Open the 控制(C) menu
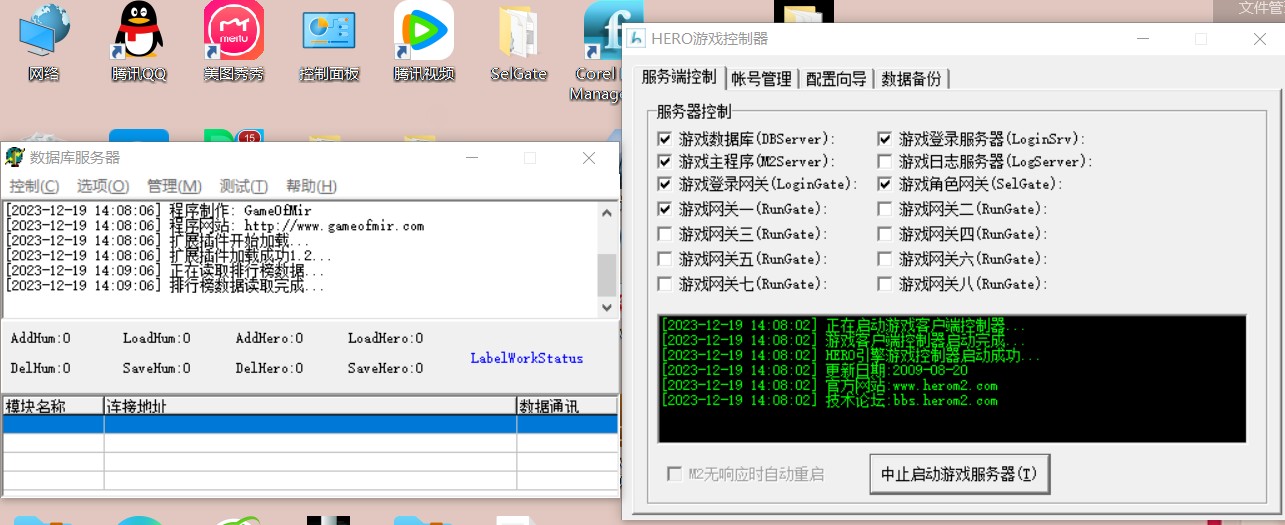This screenshot has width=1285, height=525. 34,186
